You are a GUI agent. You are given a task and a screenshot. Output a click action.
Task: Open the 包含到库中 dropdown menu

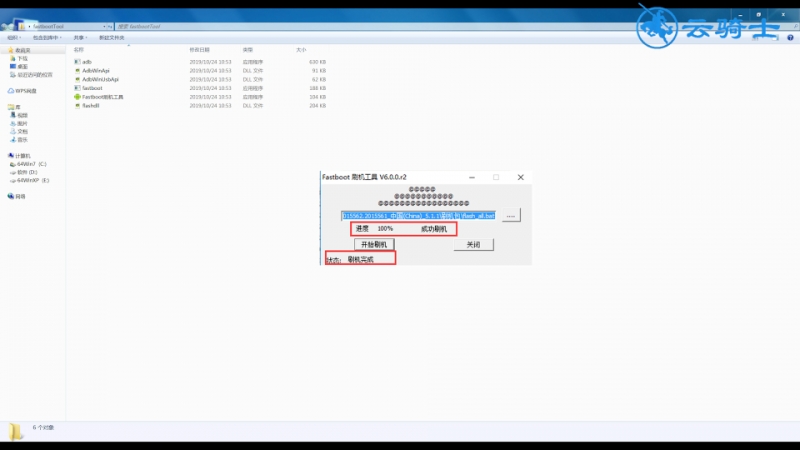point(47,38)
